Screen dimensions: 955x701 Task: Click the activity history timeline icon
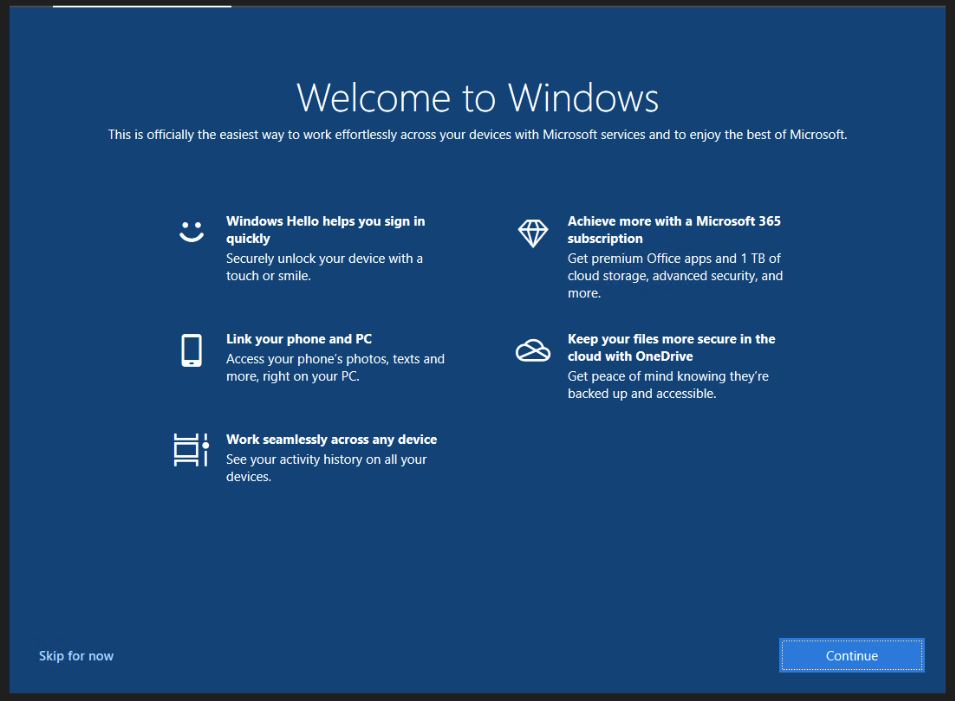pos(191,449)
